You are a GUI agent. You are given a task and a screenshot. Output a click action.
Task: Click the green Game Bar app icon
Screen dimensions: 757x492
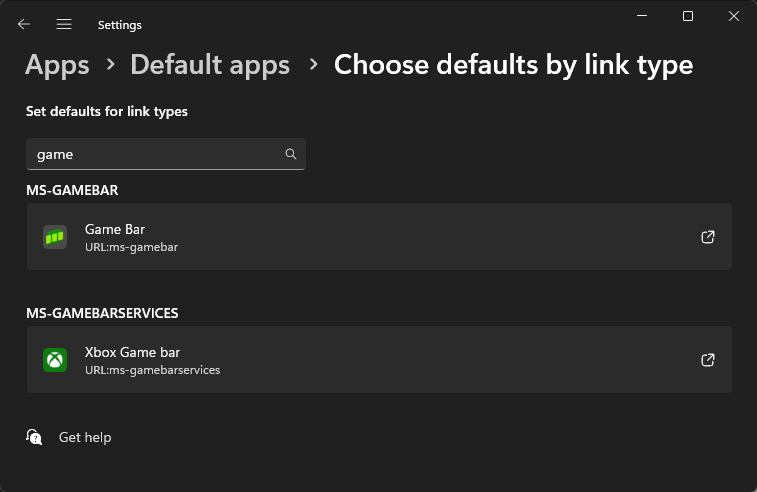pos(55,237)
